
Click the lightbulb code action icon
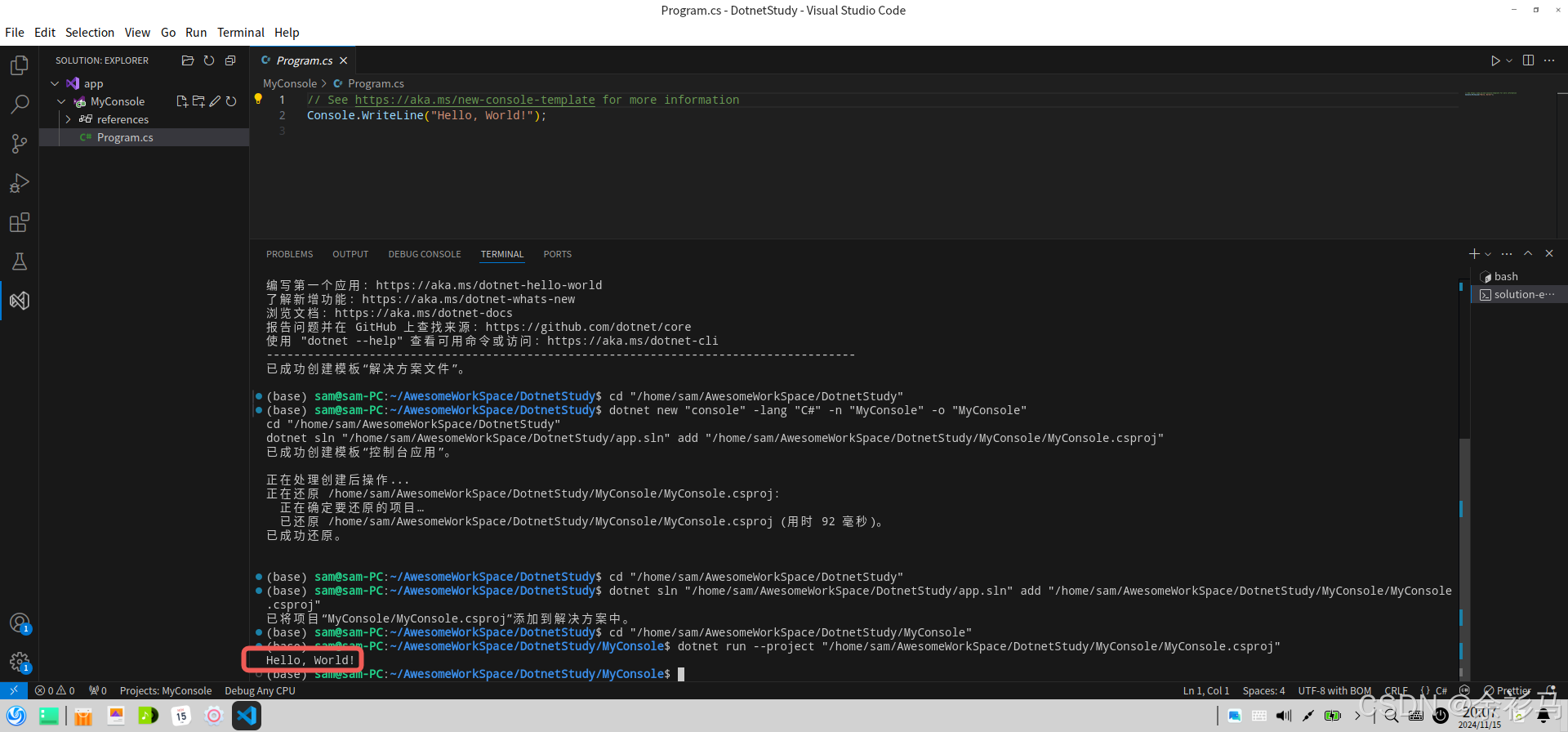[258, 99]
